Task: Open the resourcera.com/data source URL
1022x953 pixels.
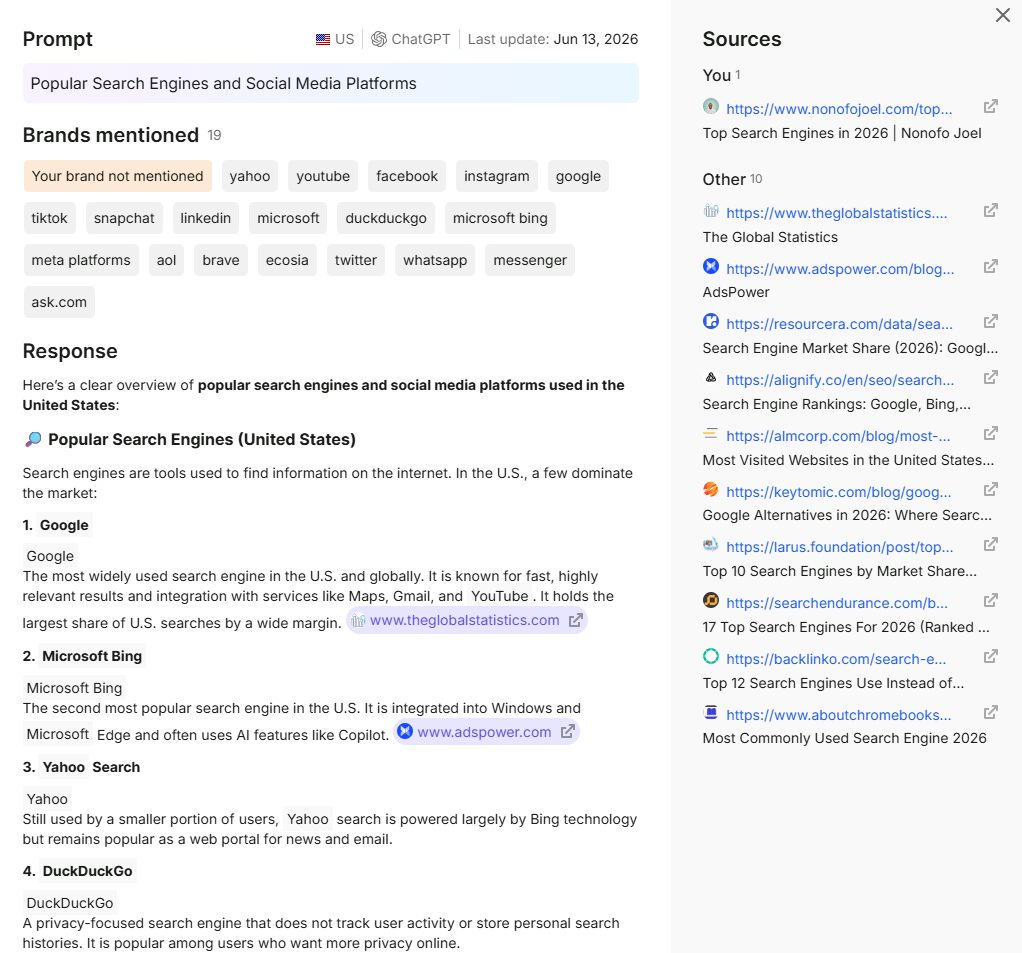Action: 840,324
